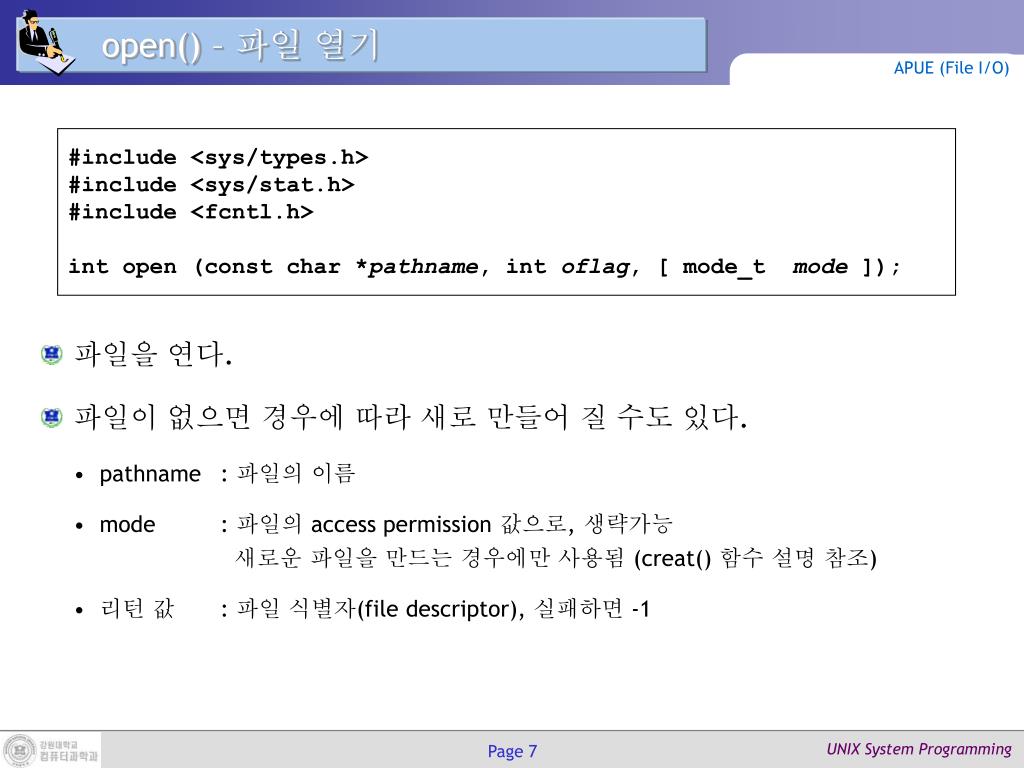Click the sentence 파일이 없으면 경우에 따라
The image size is (1024, 768).
coord(410,417)
